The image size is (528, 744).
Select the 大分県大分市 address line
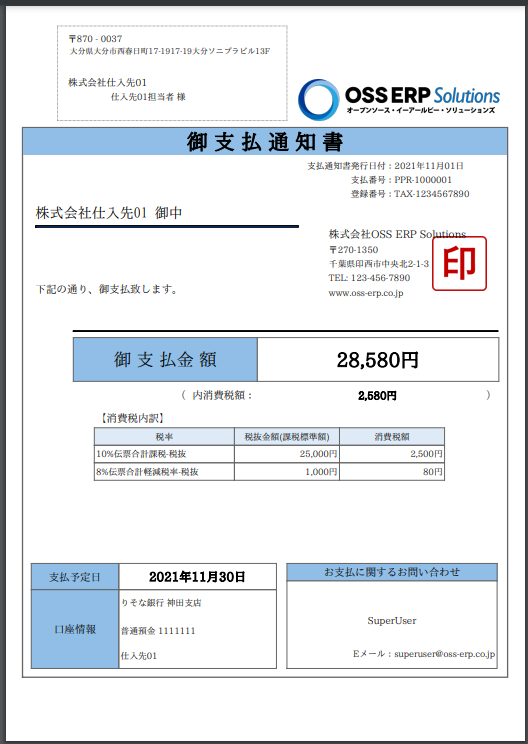(170, 51)
